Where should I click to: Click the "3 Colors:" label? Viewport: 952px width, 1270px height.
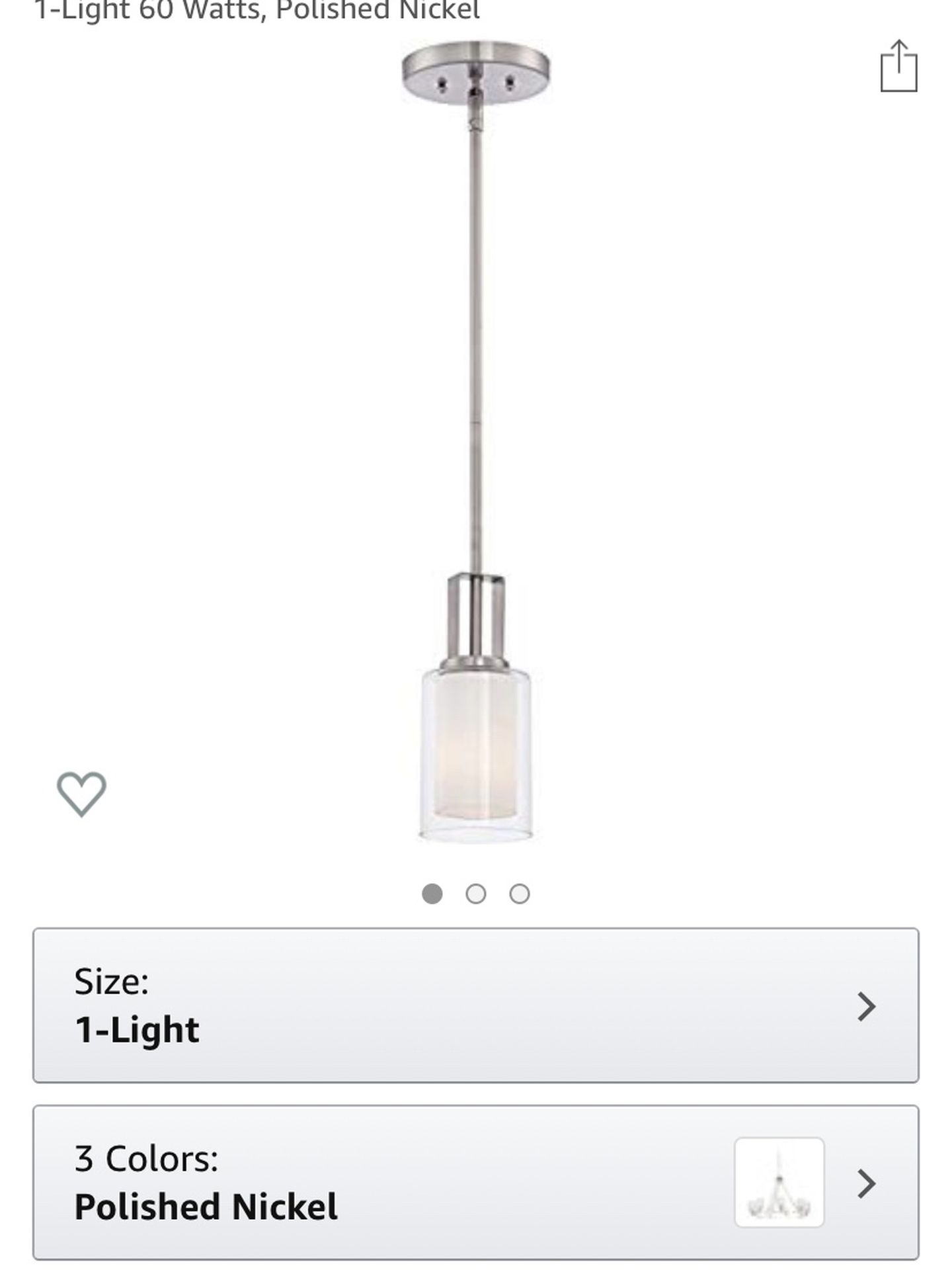tap(146, 1158)
